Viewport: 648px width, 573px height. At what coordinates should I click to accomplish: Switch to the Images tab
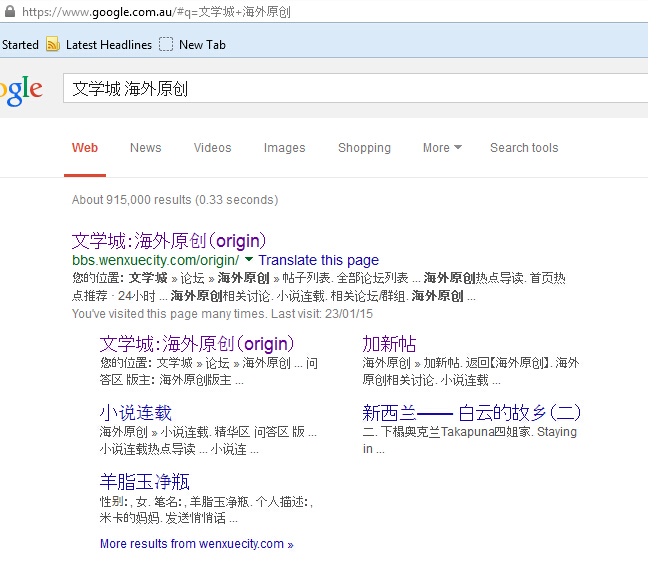click(284, 147)
